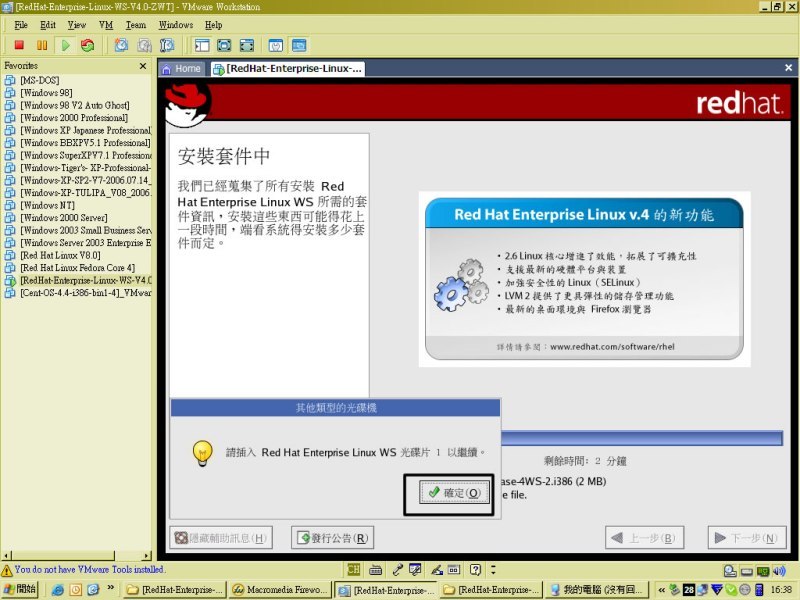Expand quick launch » overflow chevron
Viewport: 800px width, 600px height.
tap(110, 587)
